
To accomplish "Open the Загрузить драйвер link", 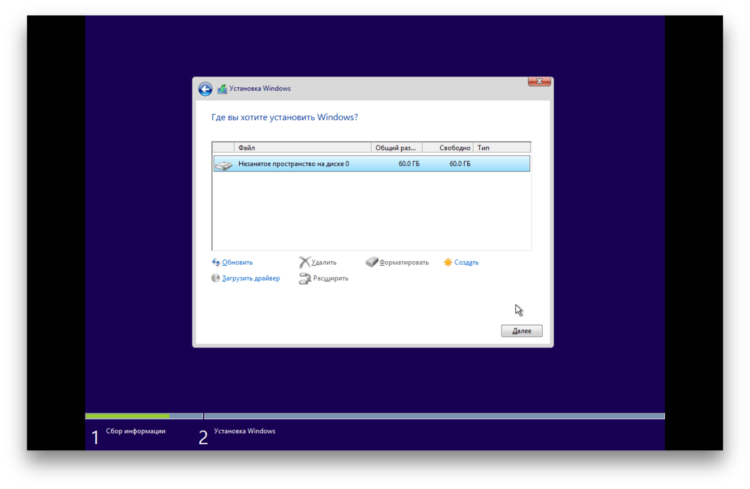I will (x=251, y=278).
